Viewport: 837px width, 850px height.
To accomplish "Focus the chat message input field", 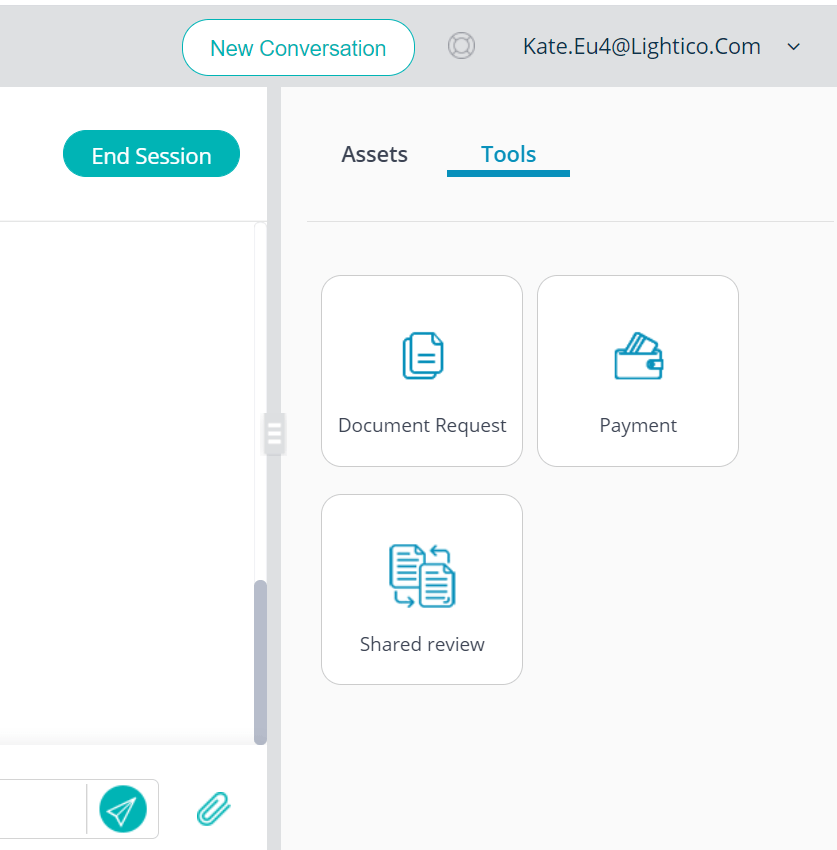I will 42,809.
